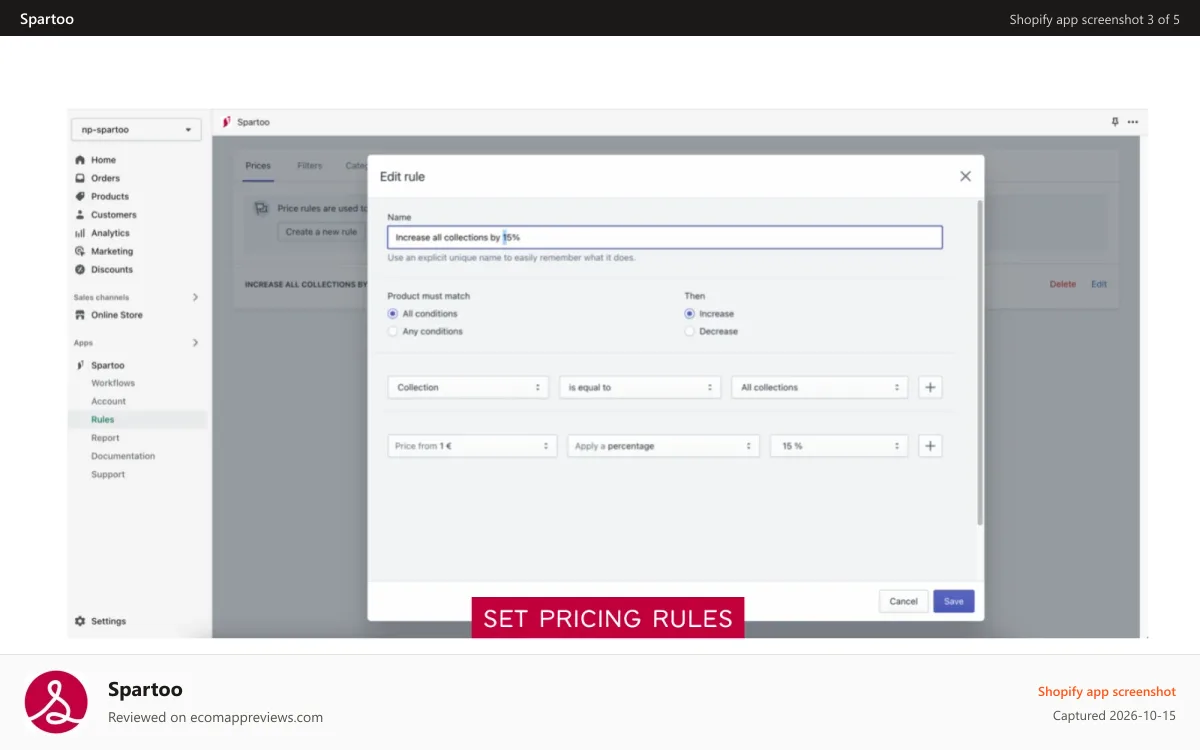Close the Edit rule dialog
Screen dimensions: 1200x750
(965, 176)
